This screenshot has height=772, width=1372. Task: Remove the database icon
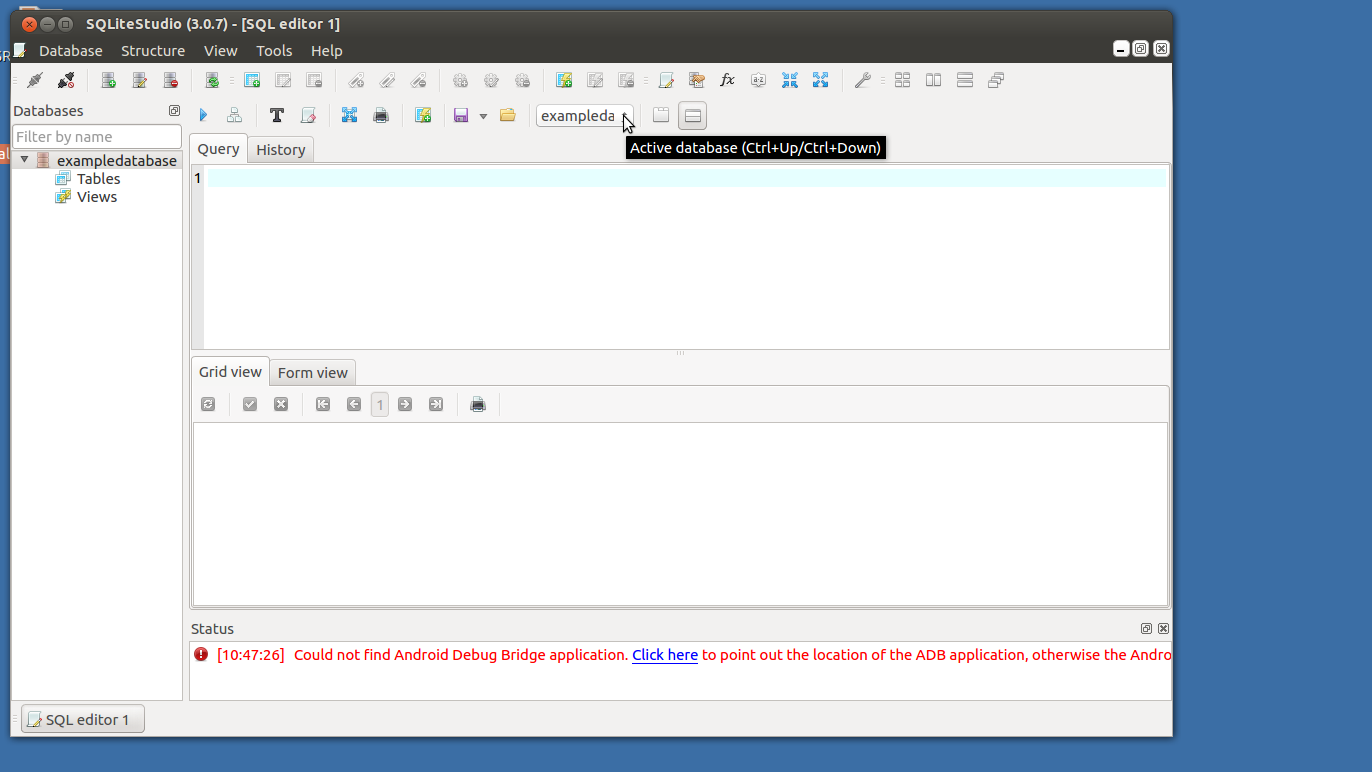pyautogui.click(x=171, y=80)
